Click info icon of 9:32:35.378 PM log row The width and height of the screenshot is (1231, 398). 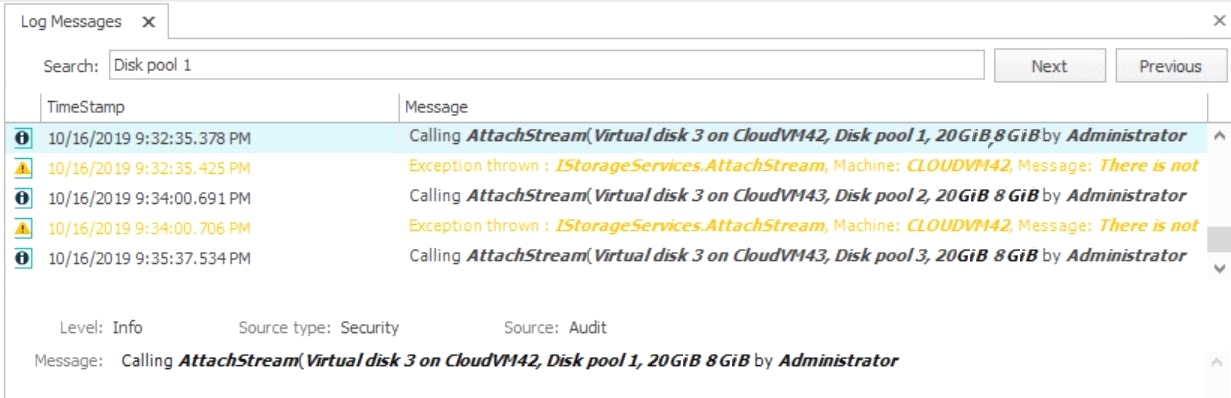click(x=22, y=137)
